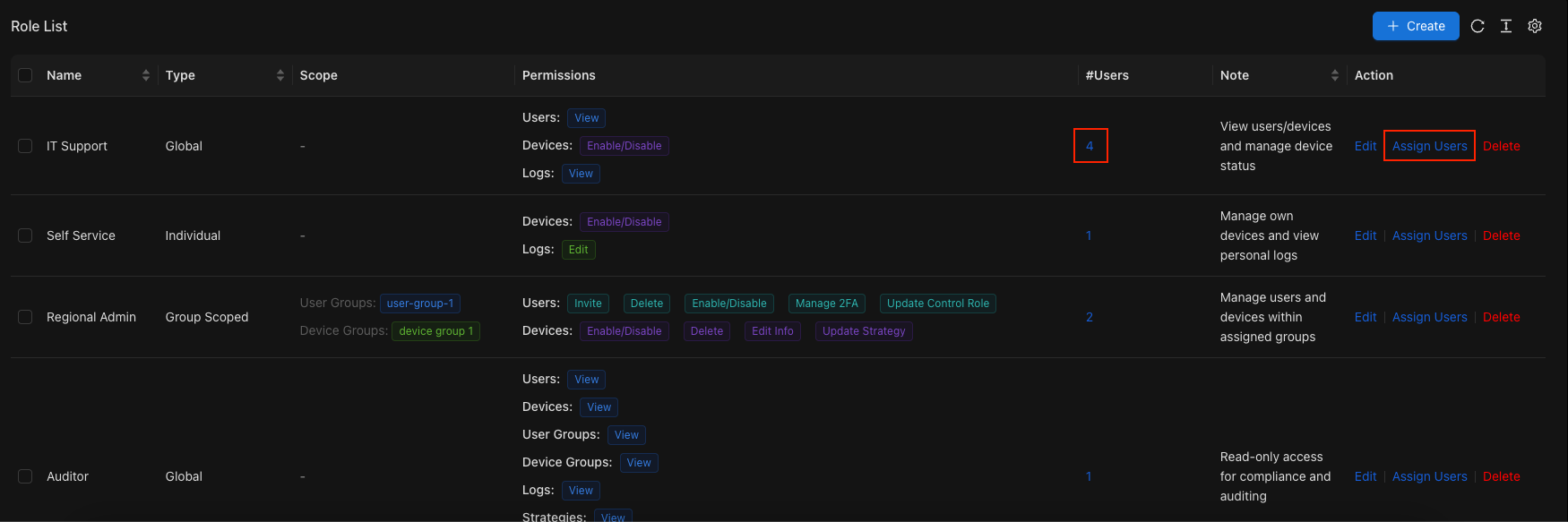Open the Regional Admin user count 2
This screenshot has height=522, width=1568.
coord(1090,317)
